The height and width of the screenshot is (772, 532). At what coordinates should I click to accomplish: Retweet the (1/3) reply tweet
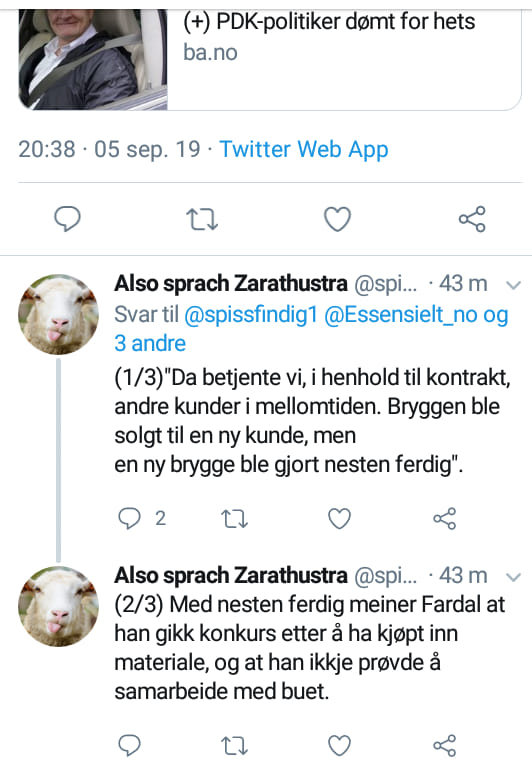click(x=234, y=519)
